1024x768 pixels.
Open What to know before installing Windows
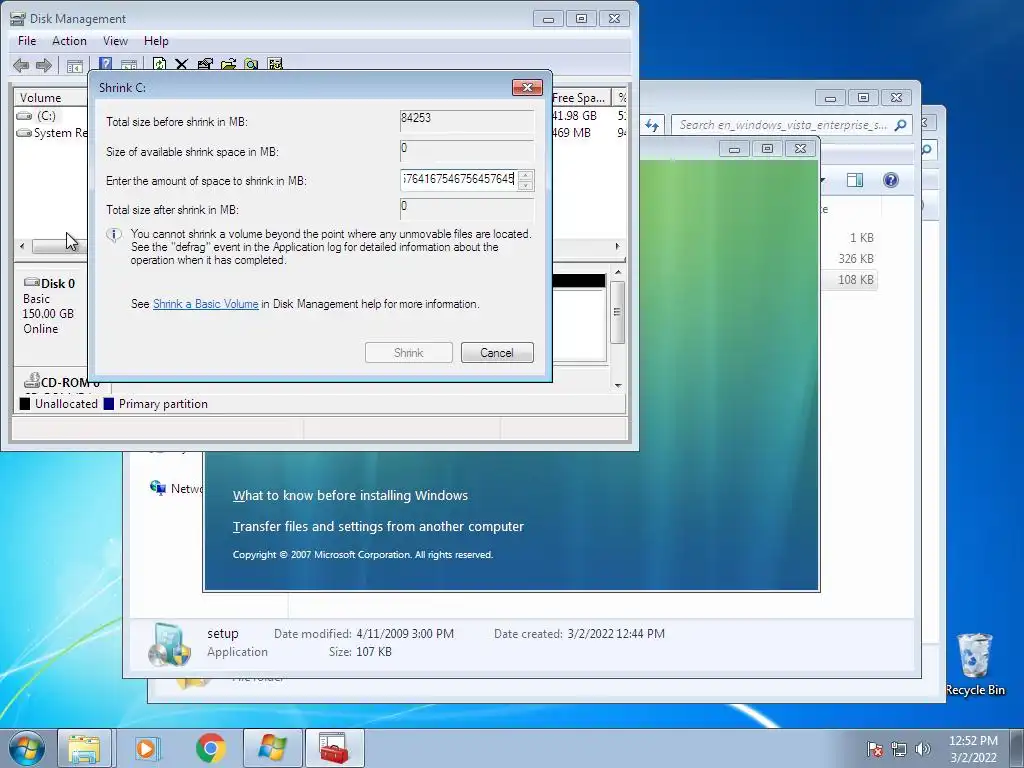tap(350, 496)
